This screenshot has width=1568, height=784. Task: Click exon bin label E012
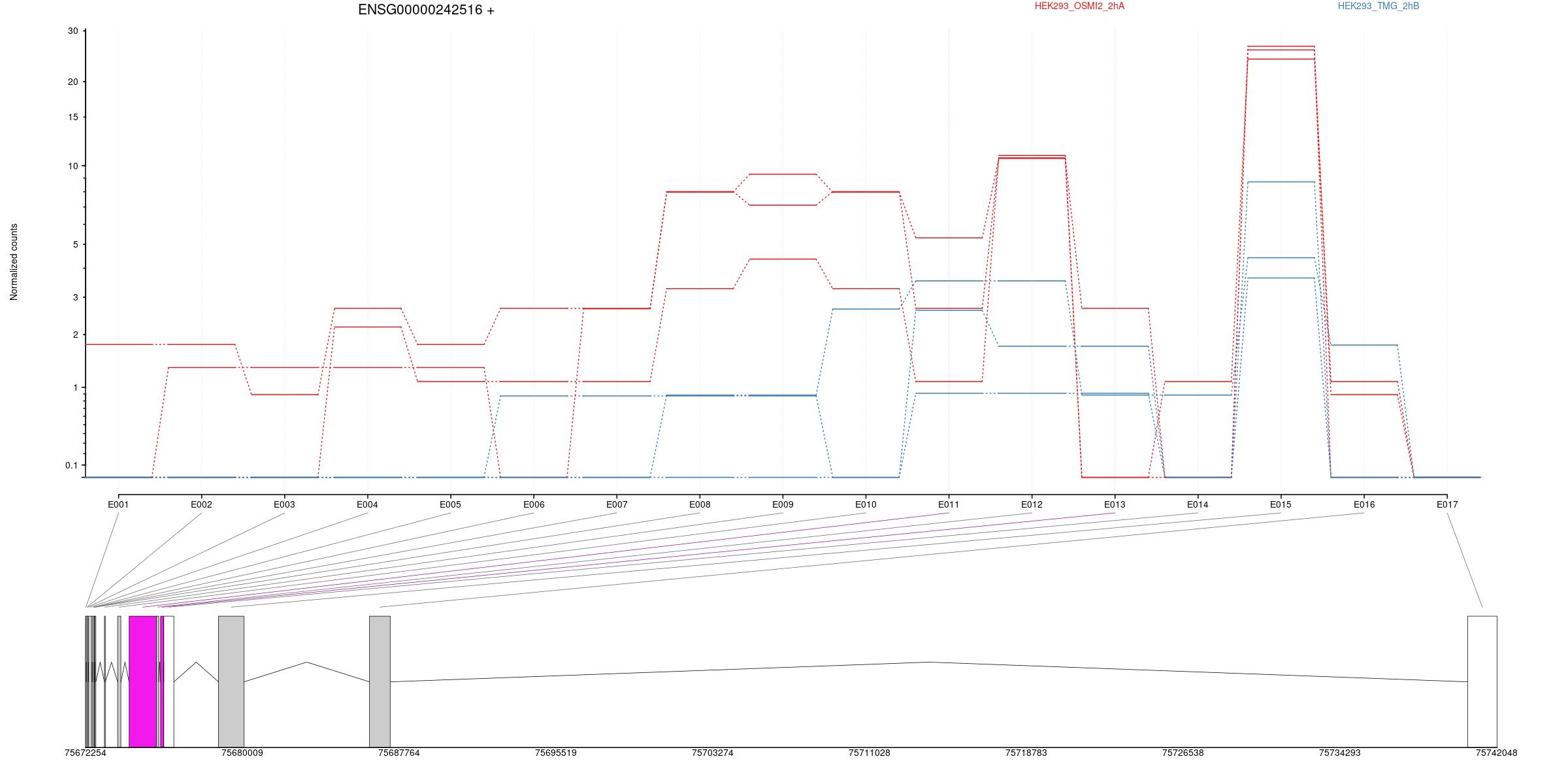pyautogui.click(x=1032, y=504)
